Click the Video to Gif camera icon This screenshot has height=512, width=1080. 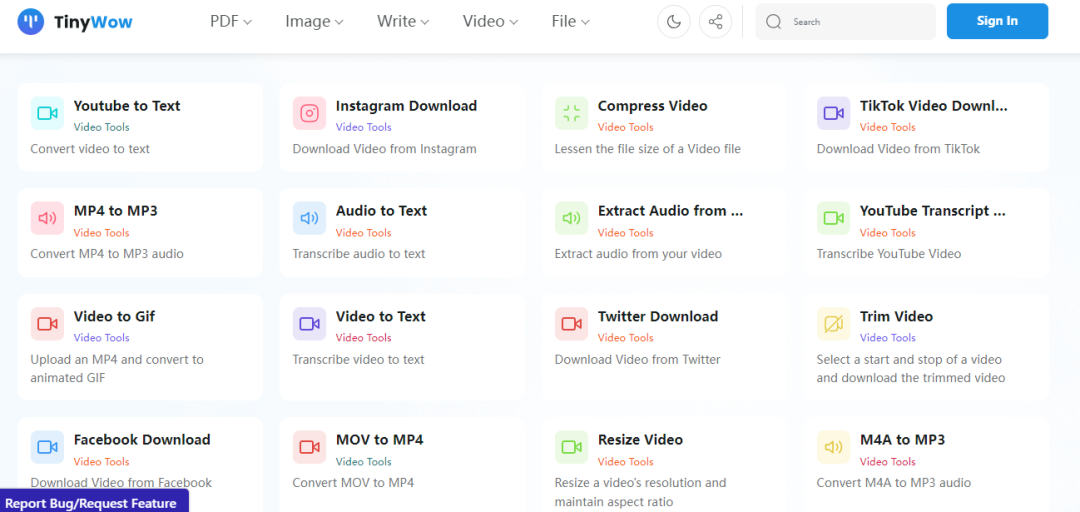(48, 324)
